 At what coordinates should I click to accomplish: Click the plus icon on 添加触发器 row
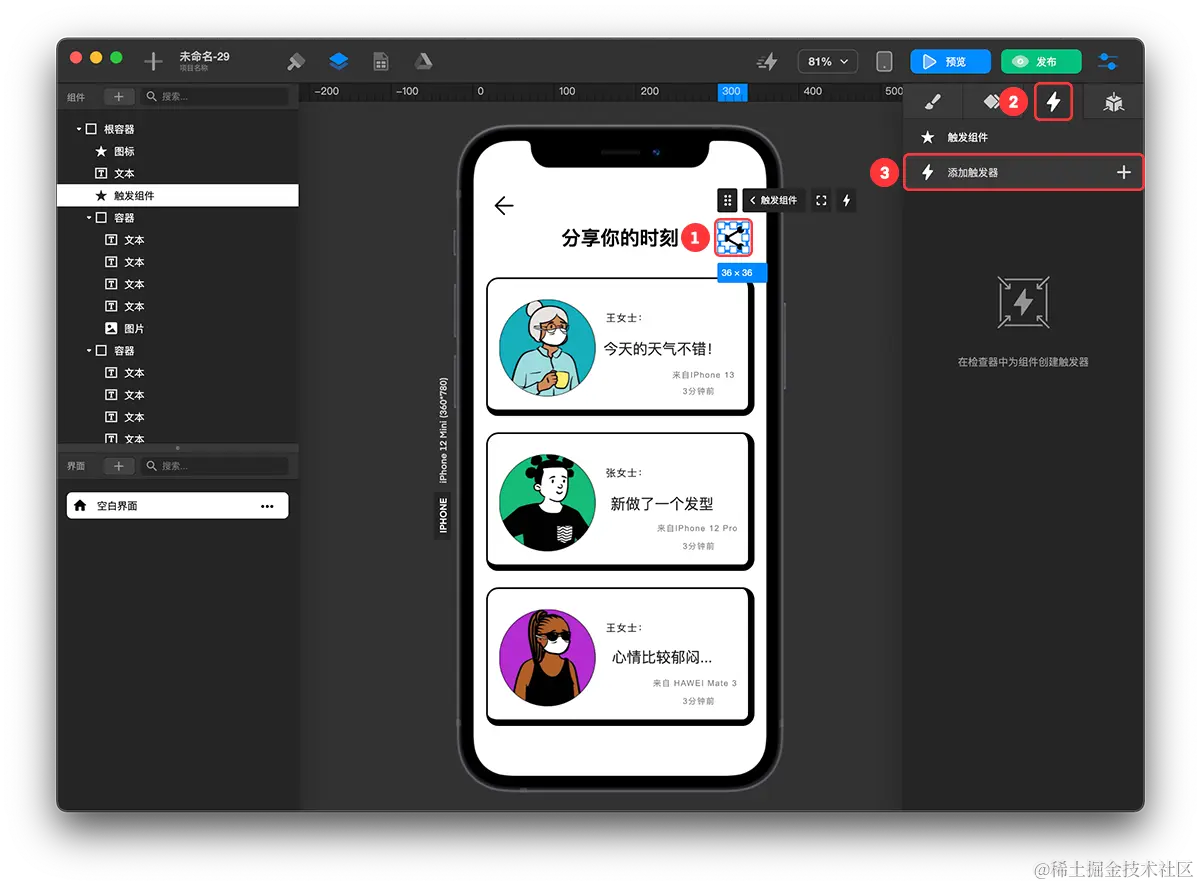[x=1124, y=173]
